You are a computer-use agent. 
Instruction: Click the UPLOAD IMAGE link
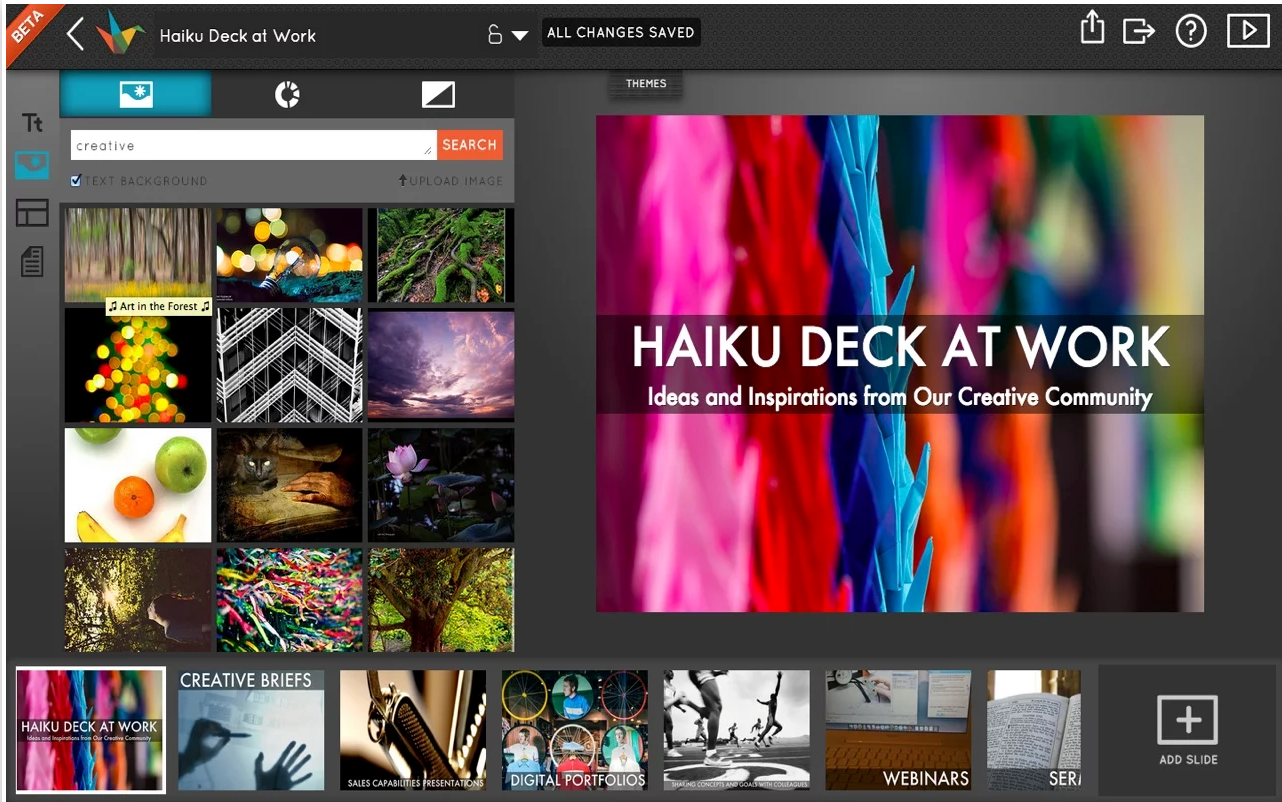(x=452, y=181)
